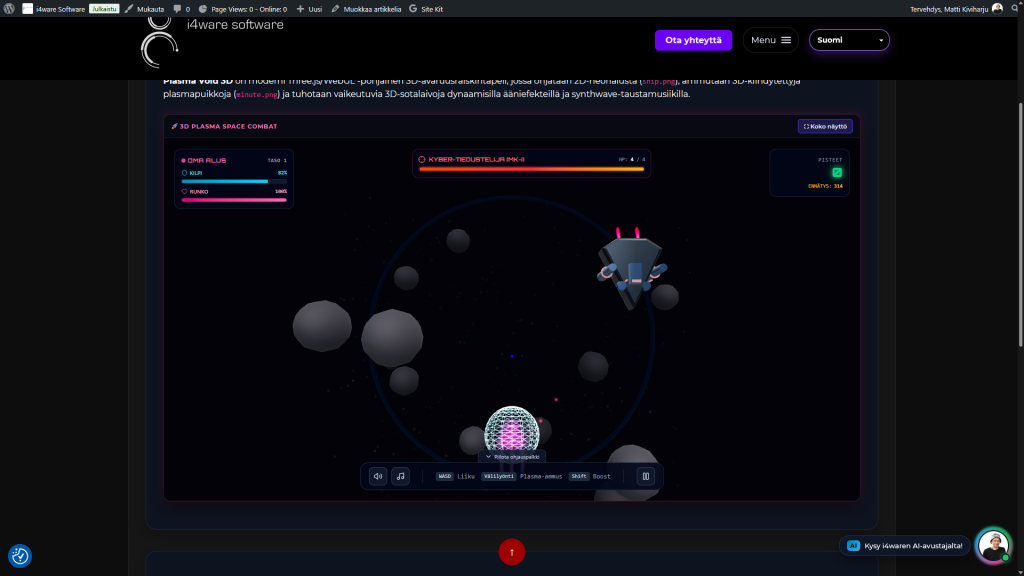Toggle background music note button
This screenshot has width=1024, height=576.
pyautogui.click(x=400, y=476)
